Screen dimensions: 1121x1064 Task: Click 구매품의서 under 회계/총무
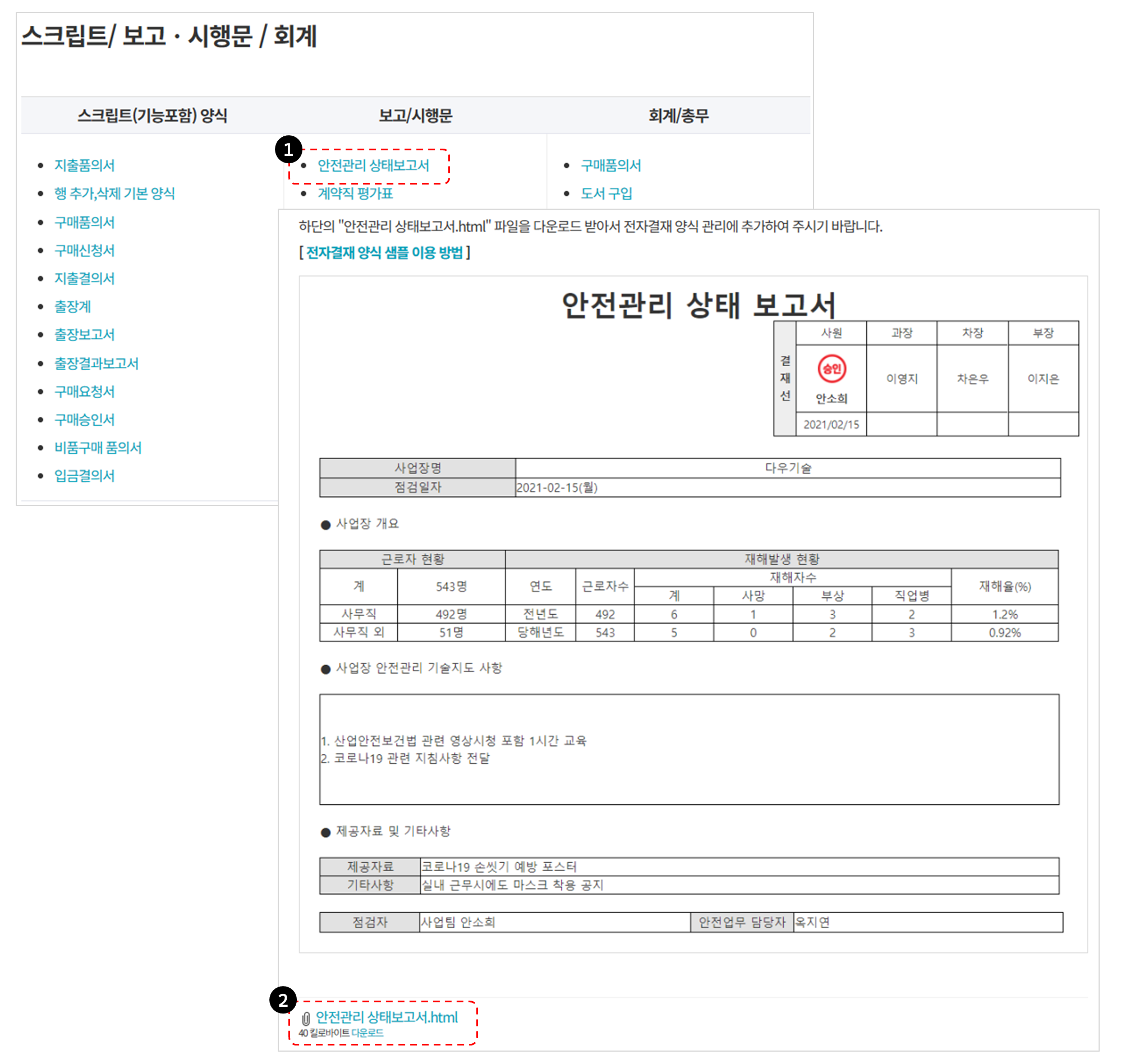click(x=610, y=165)
